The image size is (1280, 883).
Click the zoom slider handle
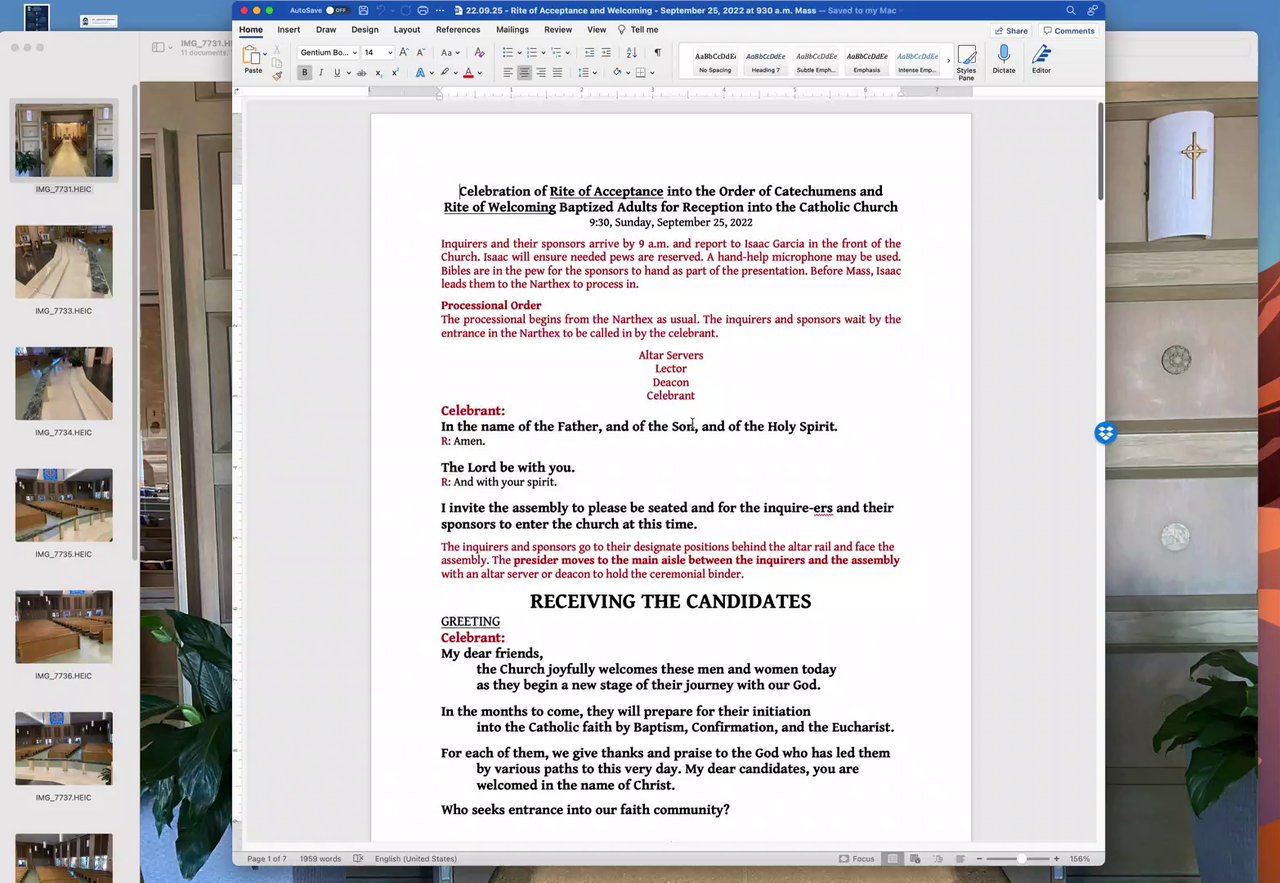(x=1021, y=859)
